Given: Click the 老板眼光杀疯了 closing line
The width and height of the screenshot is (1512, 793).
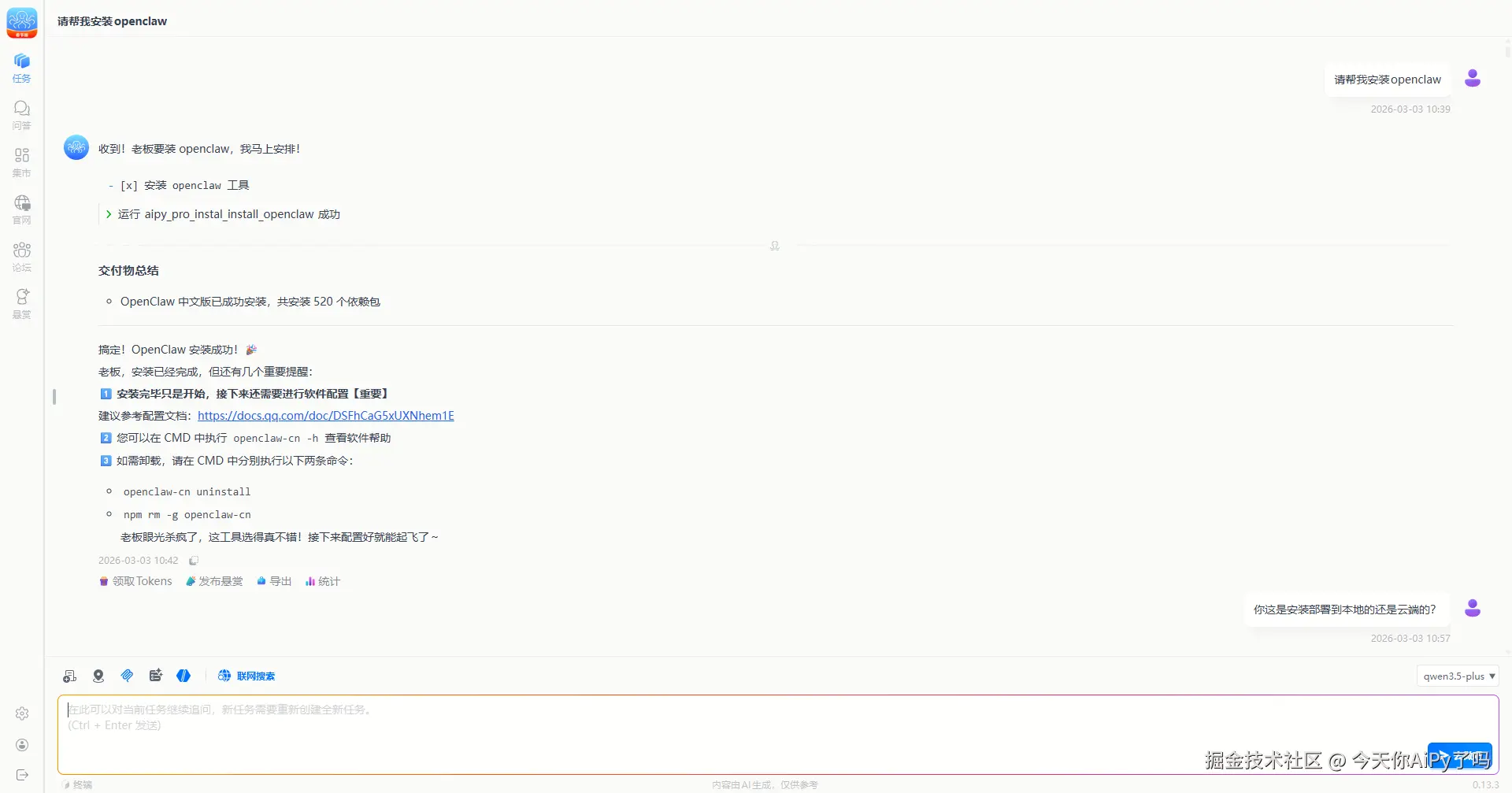Looking at the screenshot, I should pyautogui.click(x=280, y=537).
